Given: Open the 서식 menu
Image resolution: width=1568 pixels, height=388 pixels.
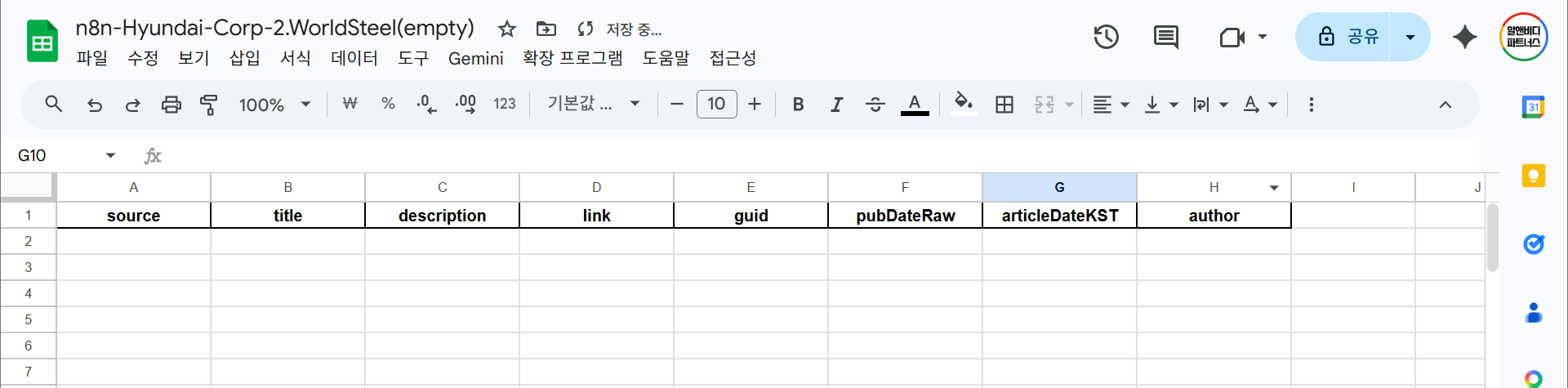Looking at the screenshot, I should [x=296, y=58].
